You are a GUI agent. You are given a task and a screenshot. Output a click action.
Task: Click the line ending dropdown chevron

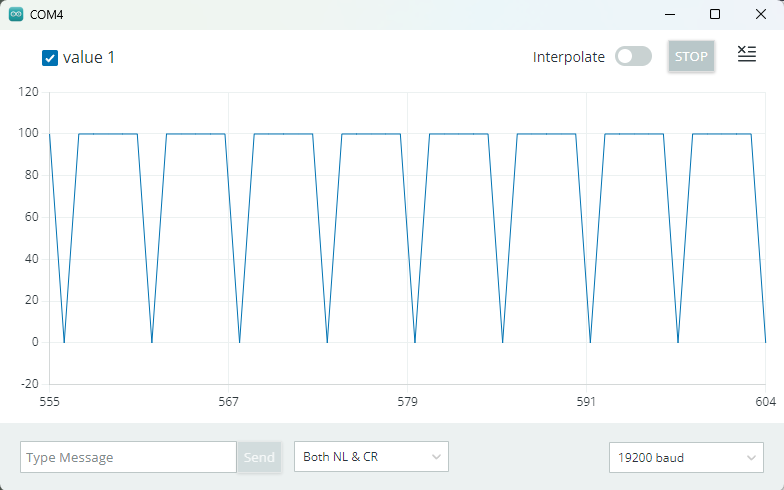click(x=436, y=457)
